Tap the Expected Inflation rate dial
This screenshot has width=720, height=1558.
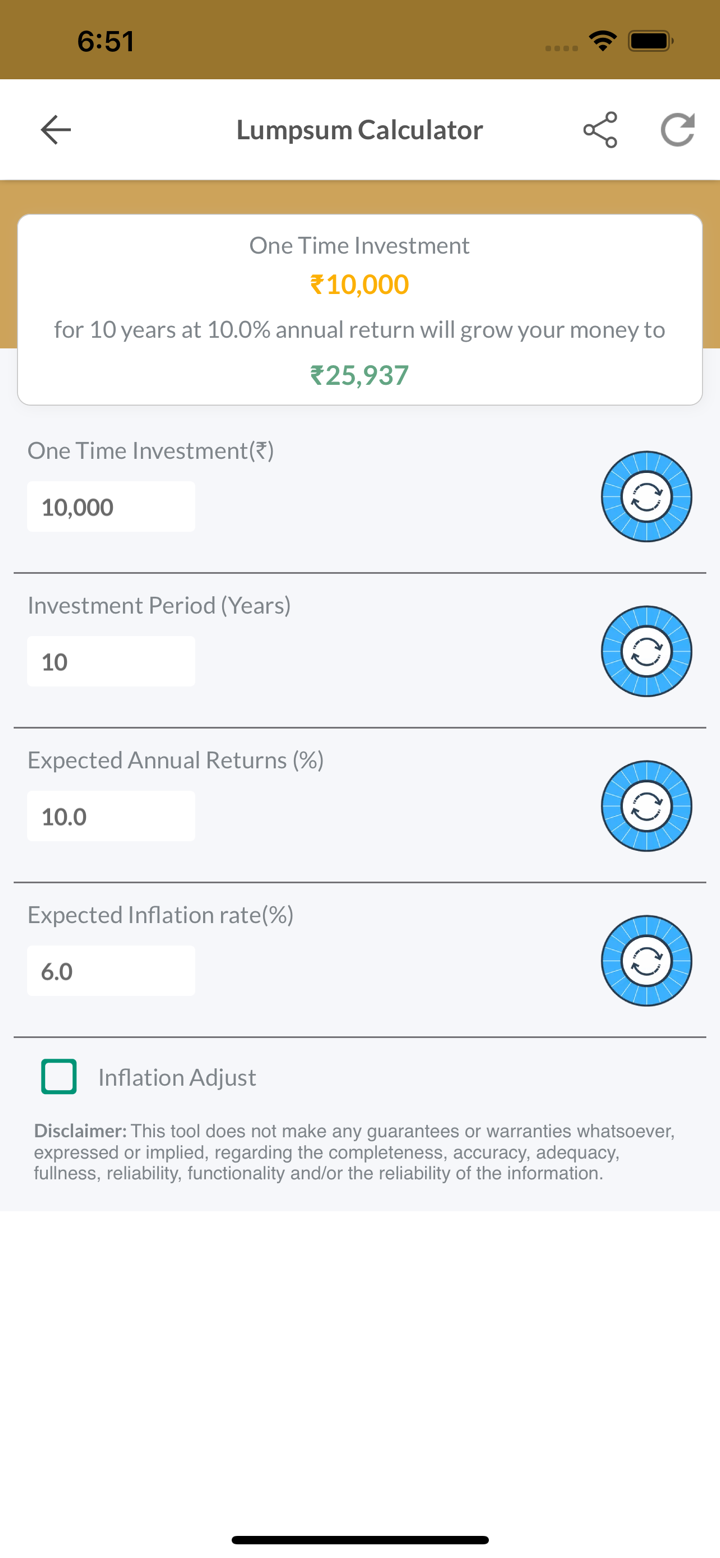point(647,962)
